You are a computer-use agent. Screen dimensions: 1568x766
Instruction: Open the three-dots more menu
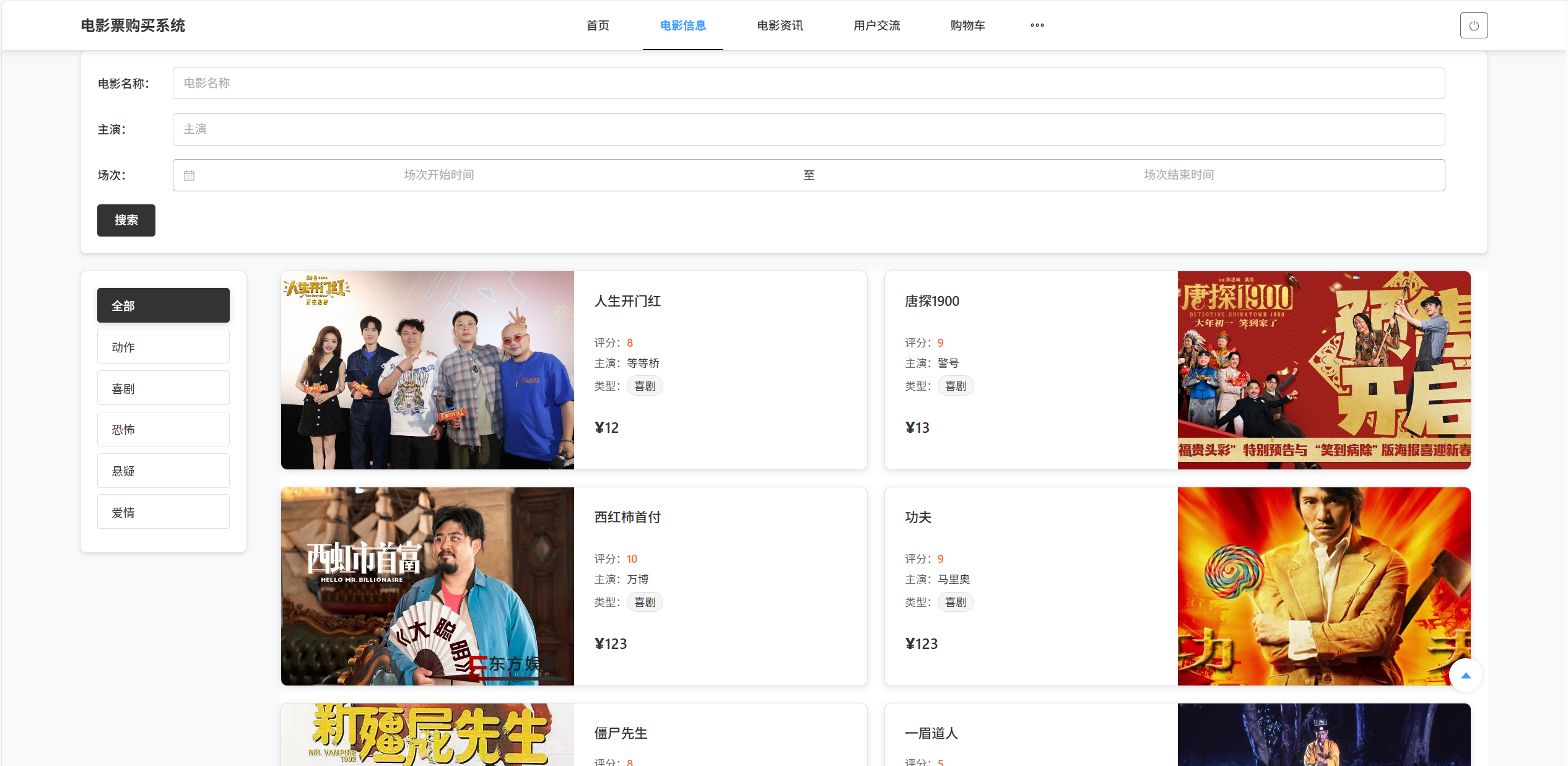tap(1037, 25)
